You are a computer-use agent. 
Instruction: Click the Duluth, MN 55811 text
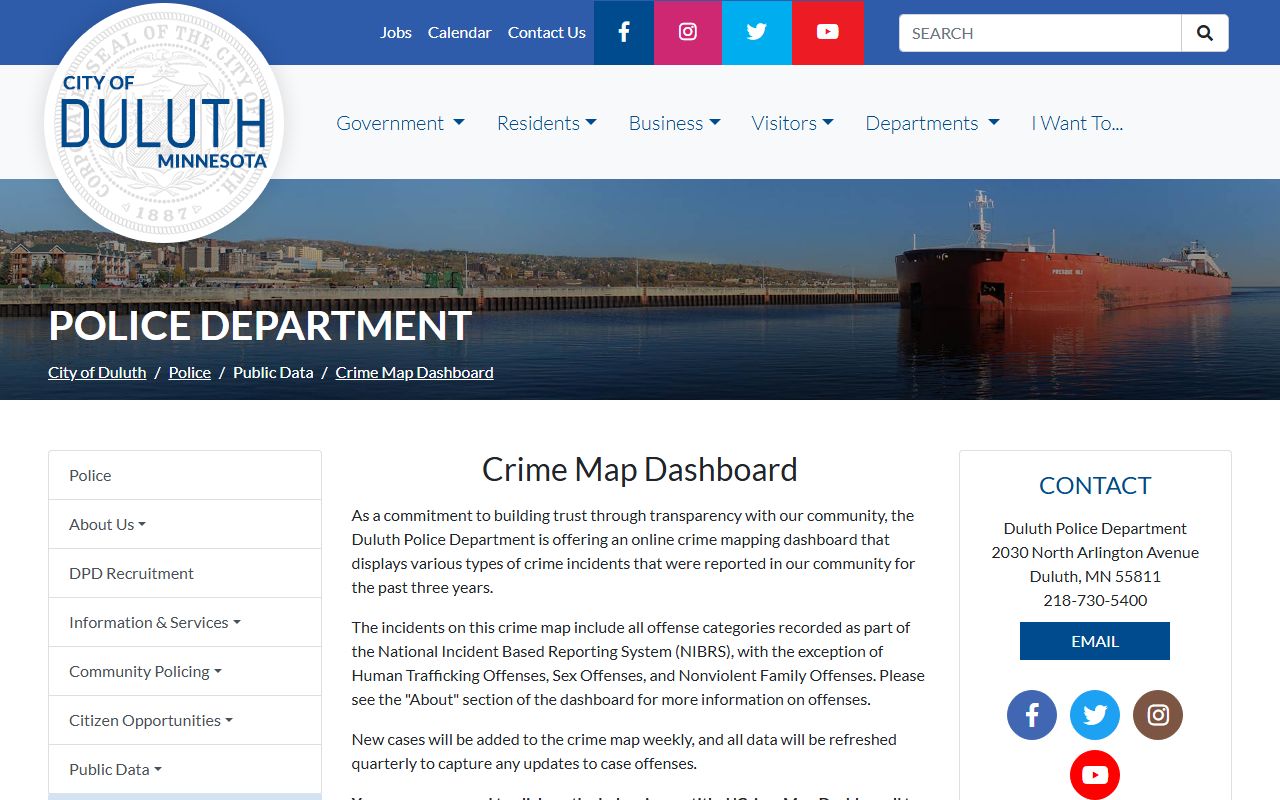pyautogui.click(x=1095, y=576)
